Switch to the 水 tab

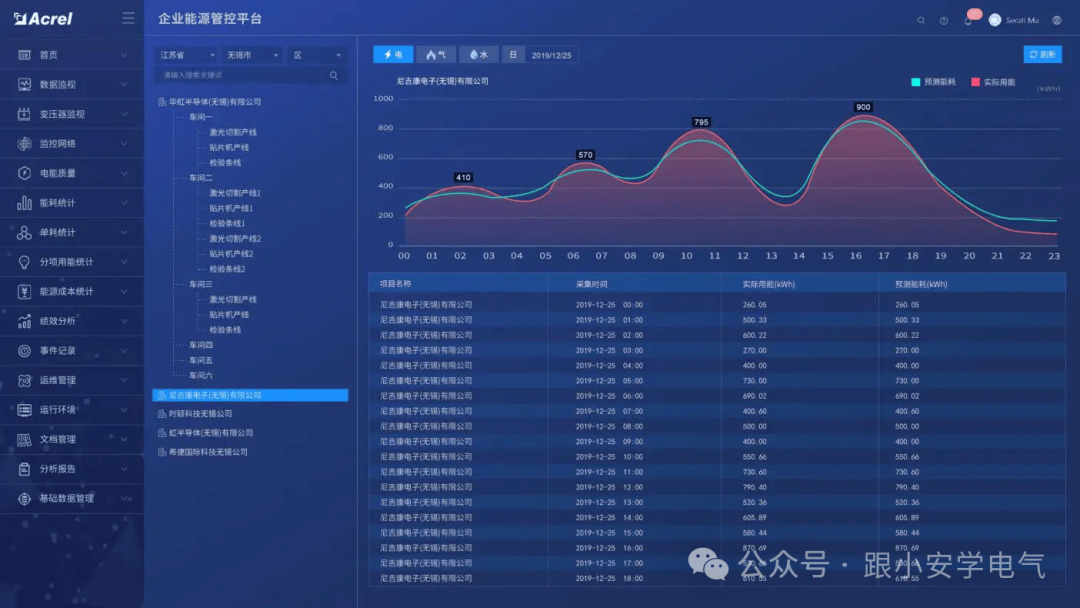pos(478,54)
